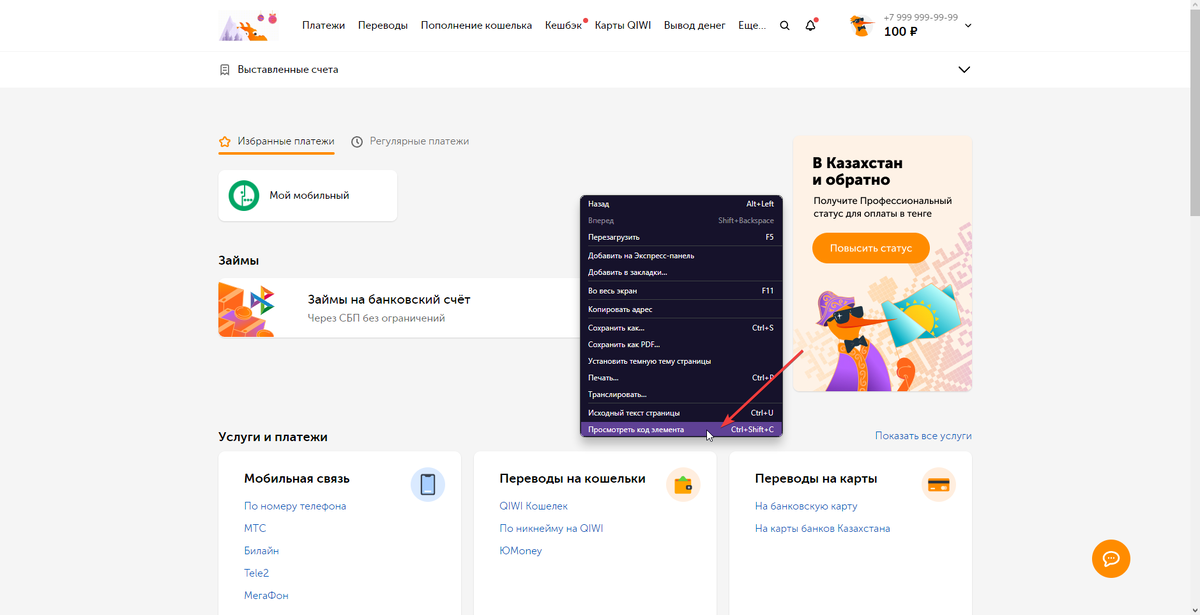
Task: Open the Мой мобильный favorite payment
Action: point(308,196)
